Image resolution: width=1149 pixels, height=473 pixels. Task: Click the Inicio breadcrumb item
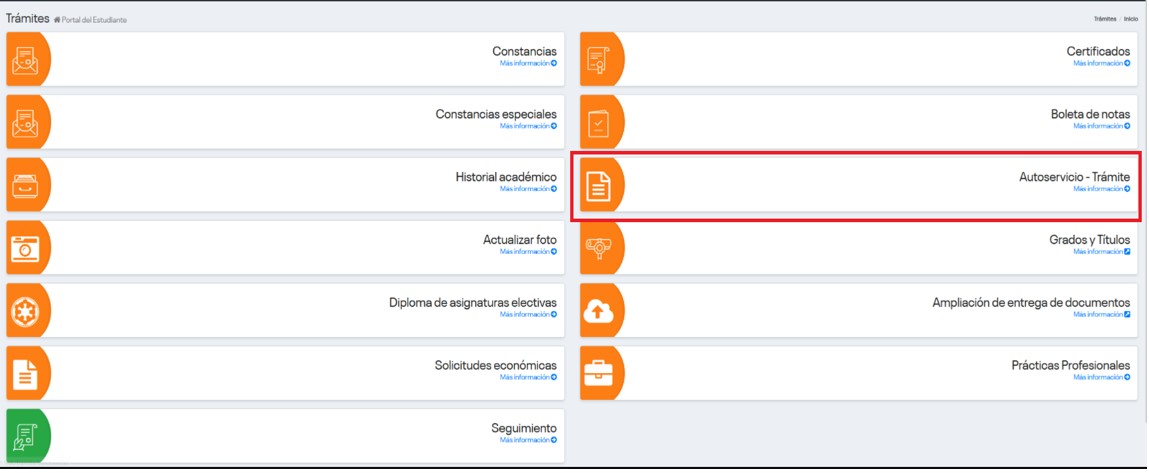(1131, 19)
